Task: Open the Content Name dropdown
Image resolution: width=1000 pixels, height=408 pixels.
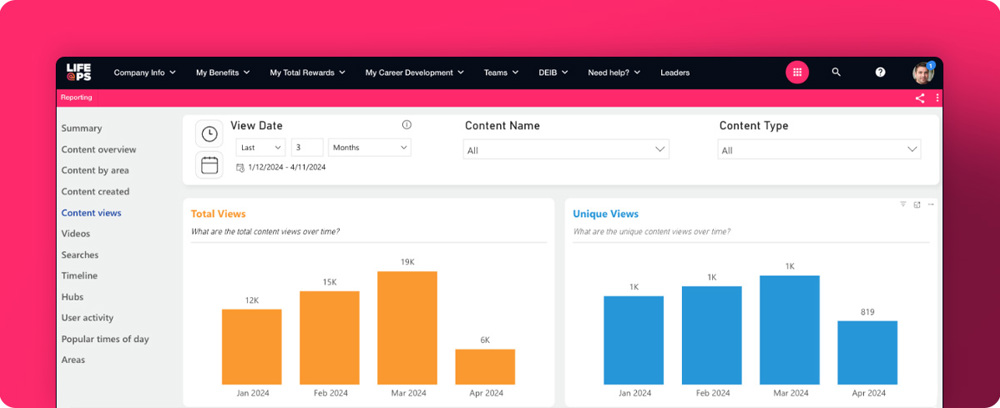Action: [566, 149]
